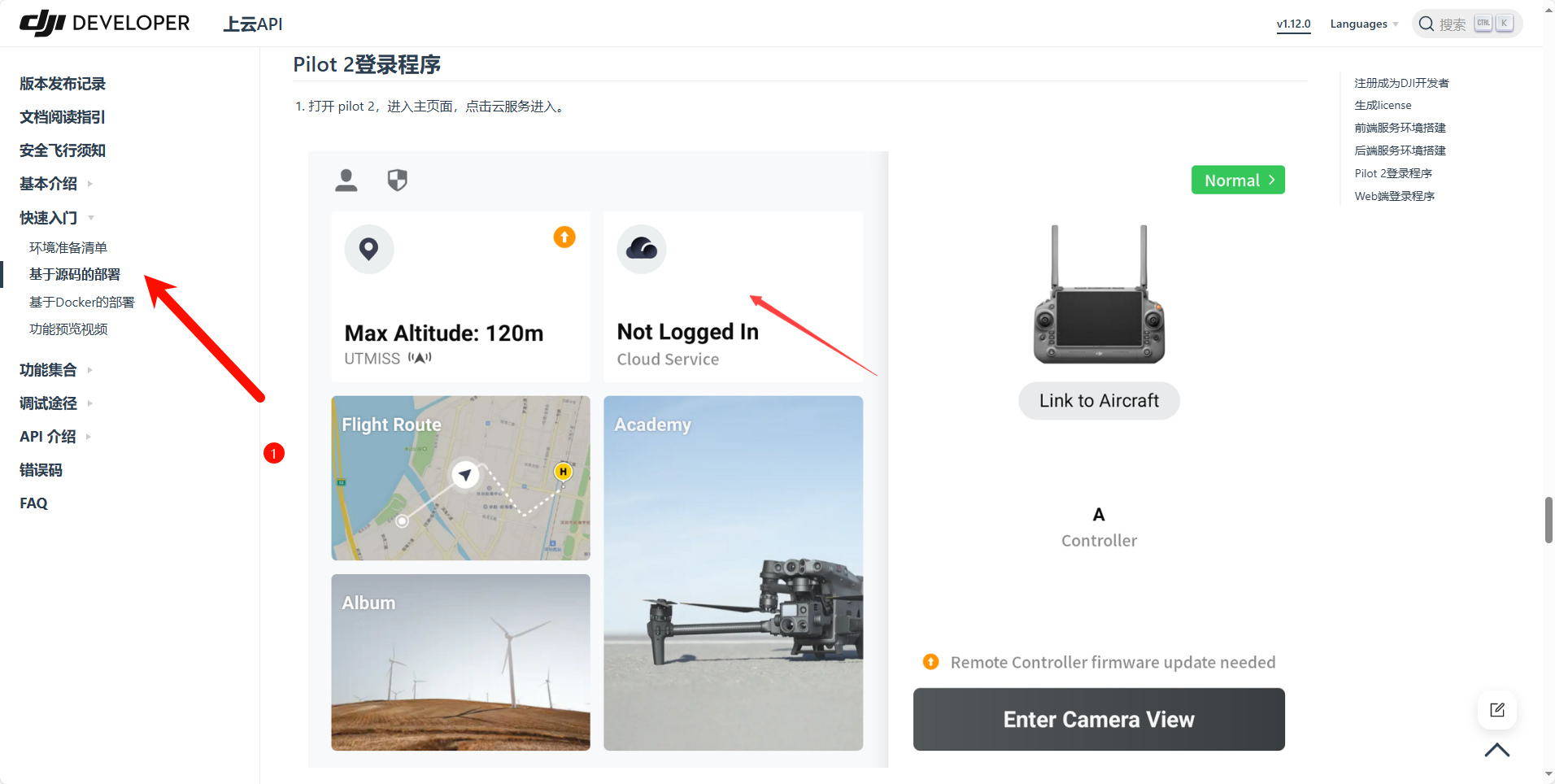Viewport: 1555px width, 784px height.
Task: Open the Languages dropdown
Action: coord(1364,24)
